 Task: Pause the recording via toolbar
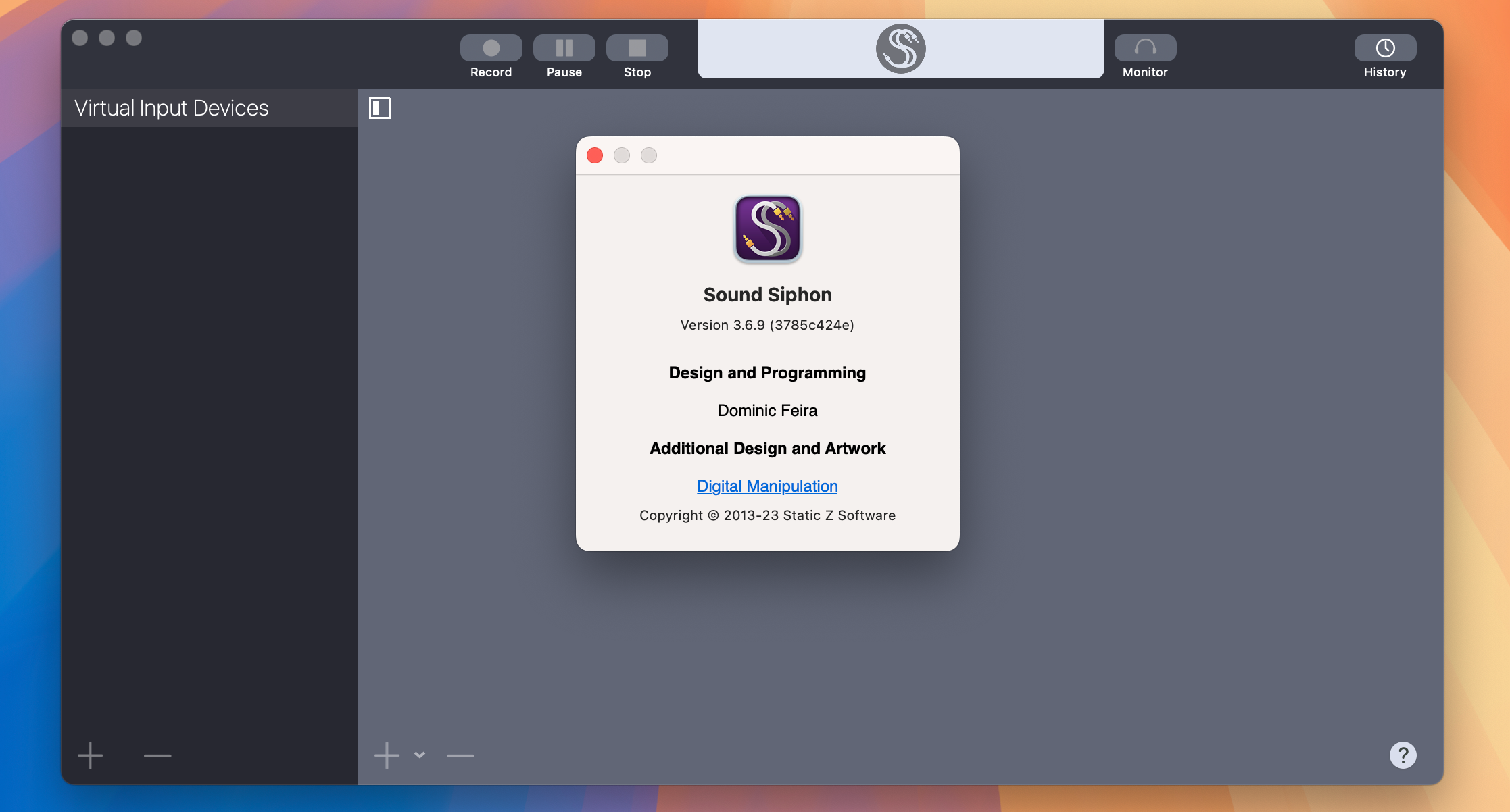564,48
